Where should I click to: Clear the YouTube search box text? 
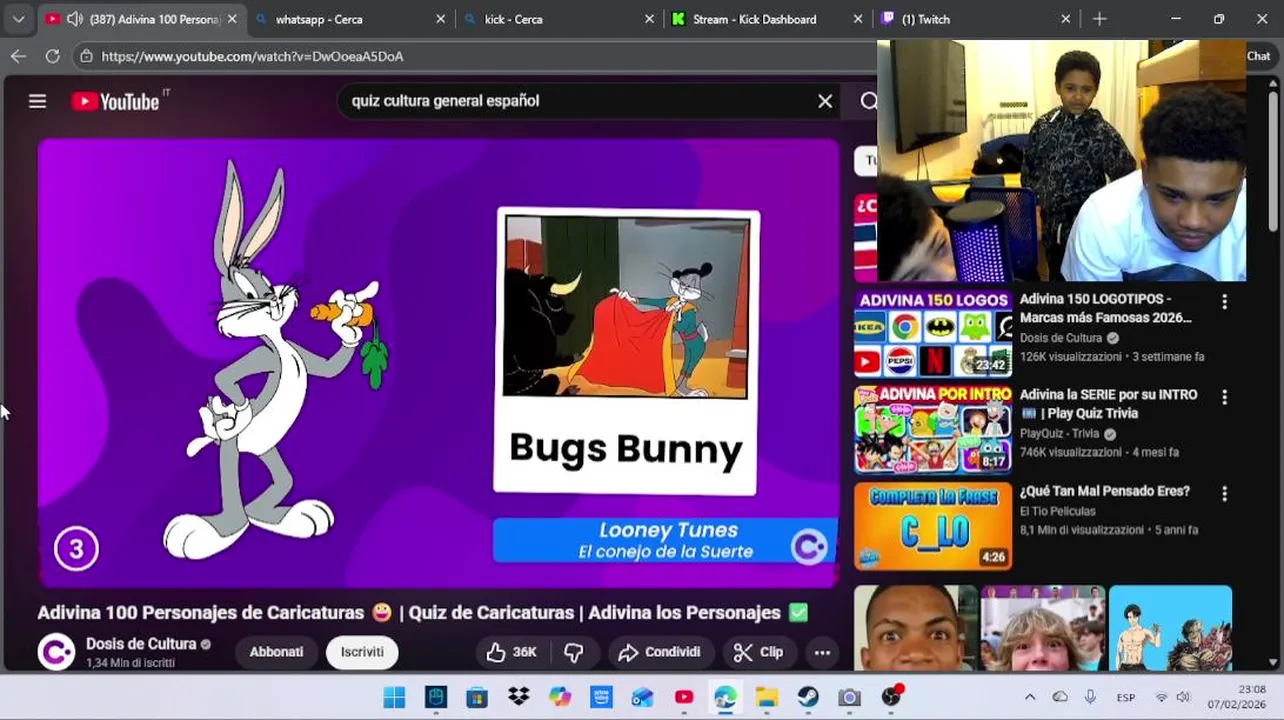pos(825,101)
